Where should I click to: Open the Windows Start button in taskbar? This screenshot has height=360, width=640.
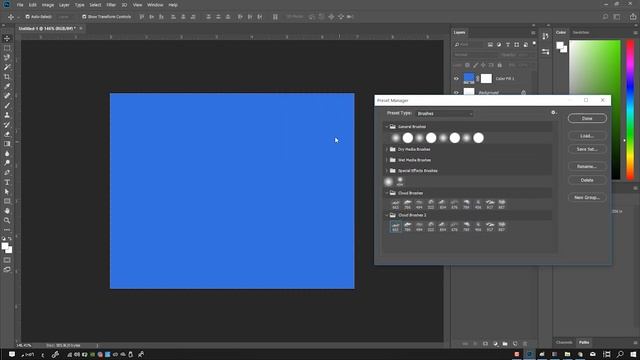point(633,354)
